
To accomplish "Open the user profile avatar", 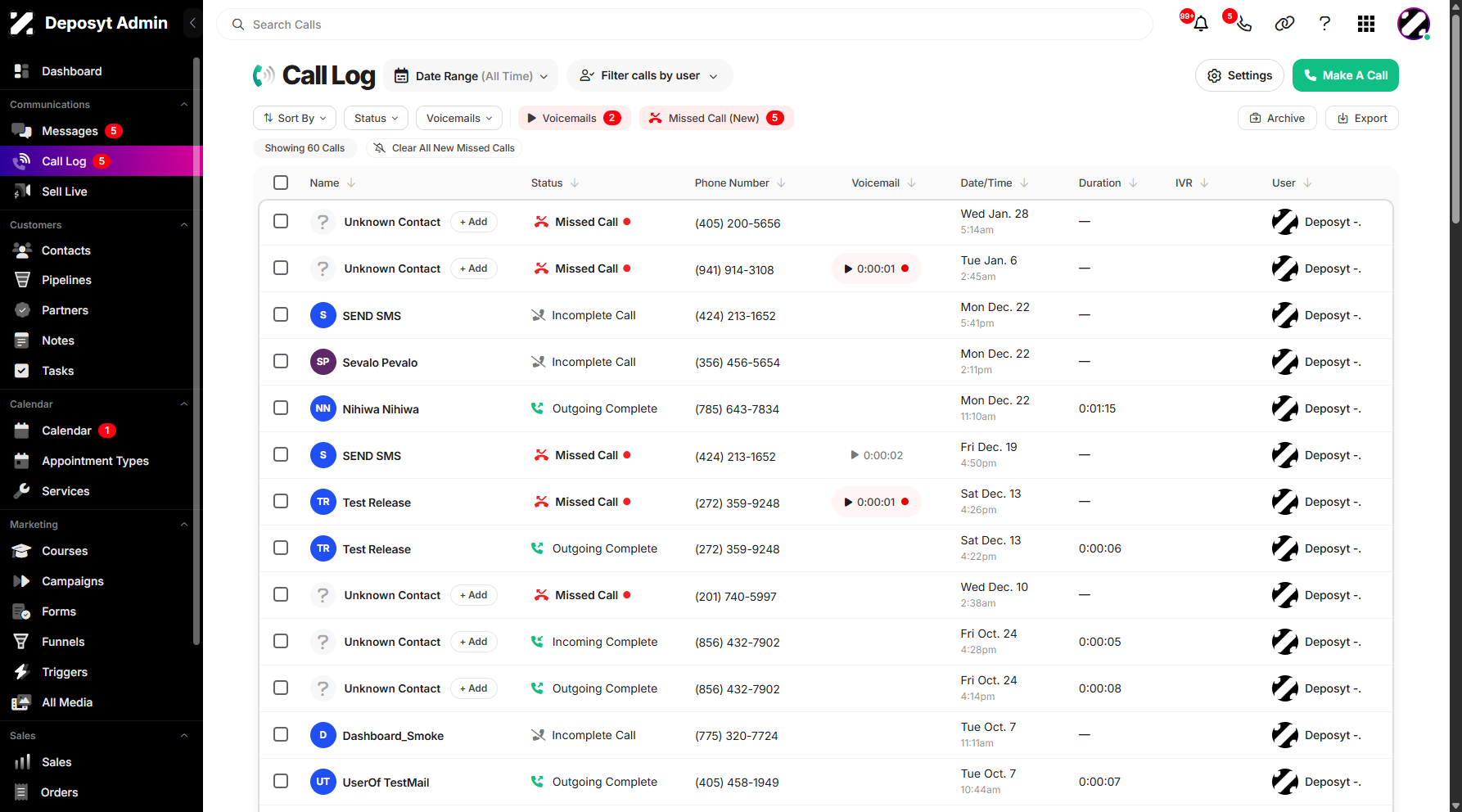I will pos(1413,24).
